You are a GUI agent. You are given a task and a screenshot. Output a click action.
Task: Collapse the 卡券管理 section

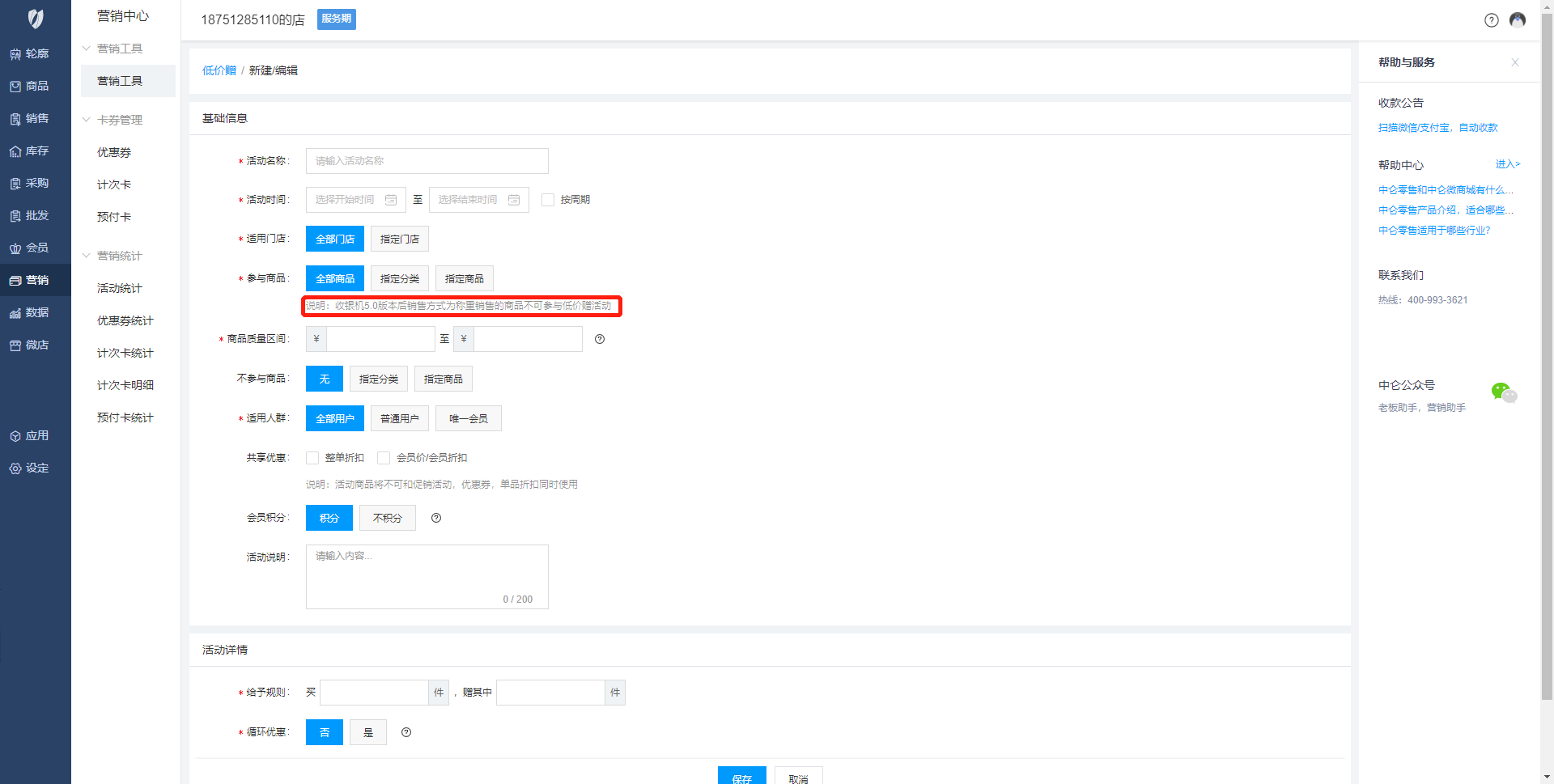[87, 120]
